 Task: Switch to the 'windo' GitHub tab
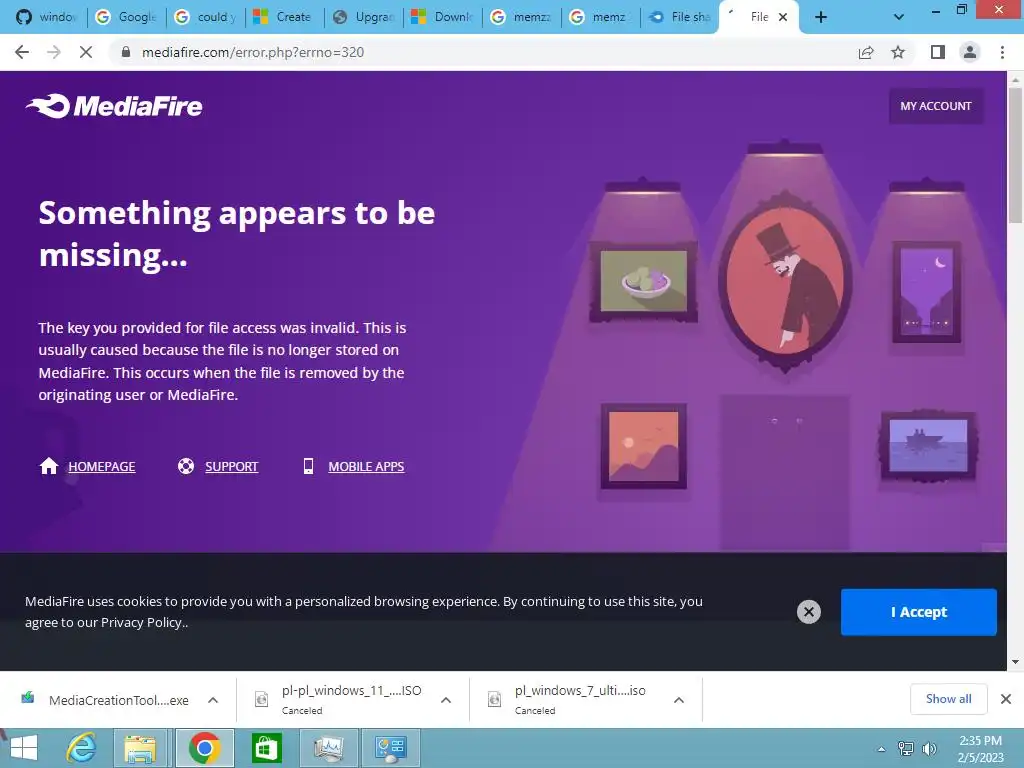(x=45, y=17)
